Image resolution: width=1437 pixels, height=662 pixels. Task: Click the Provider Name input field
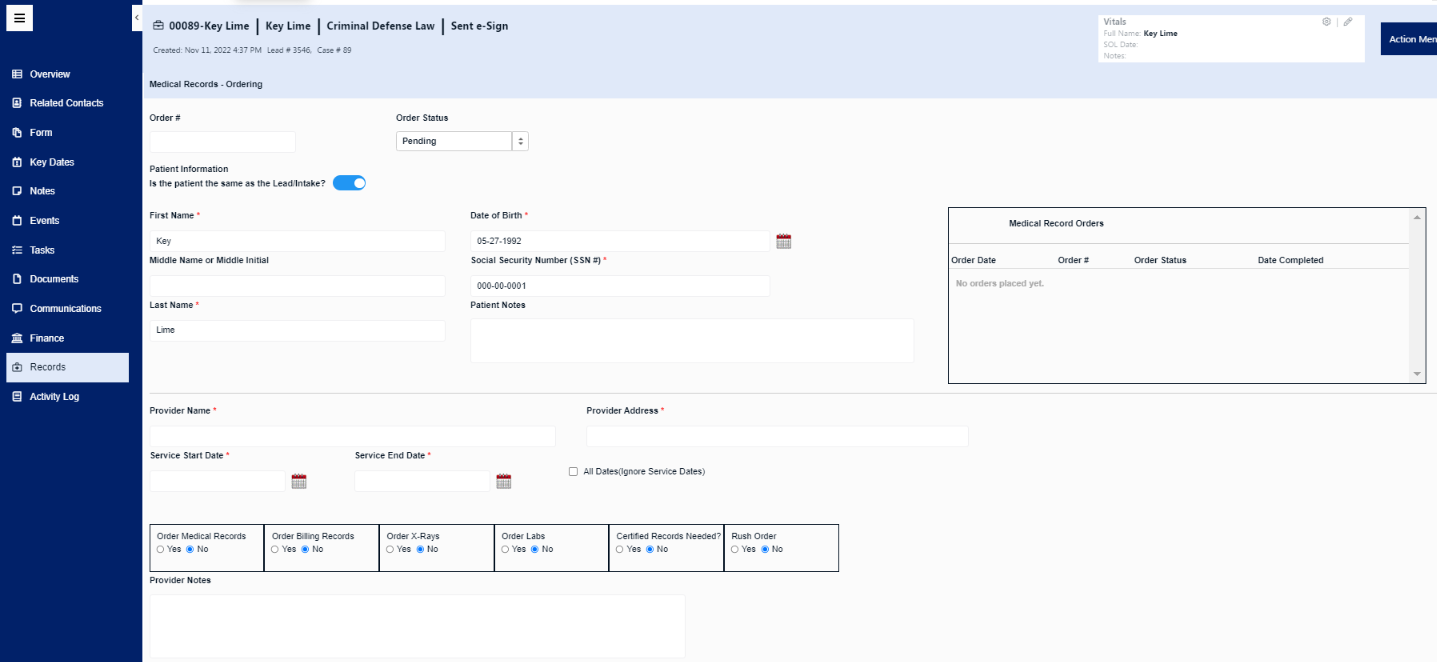point(352,436)
